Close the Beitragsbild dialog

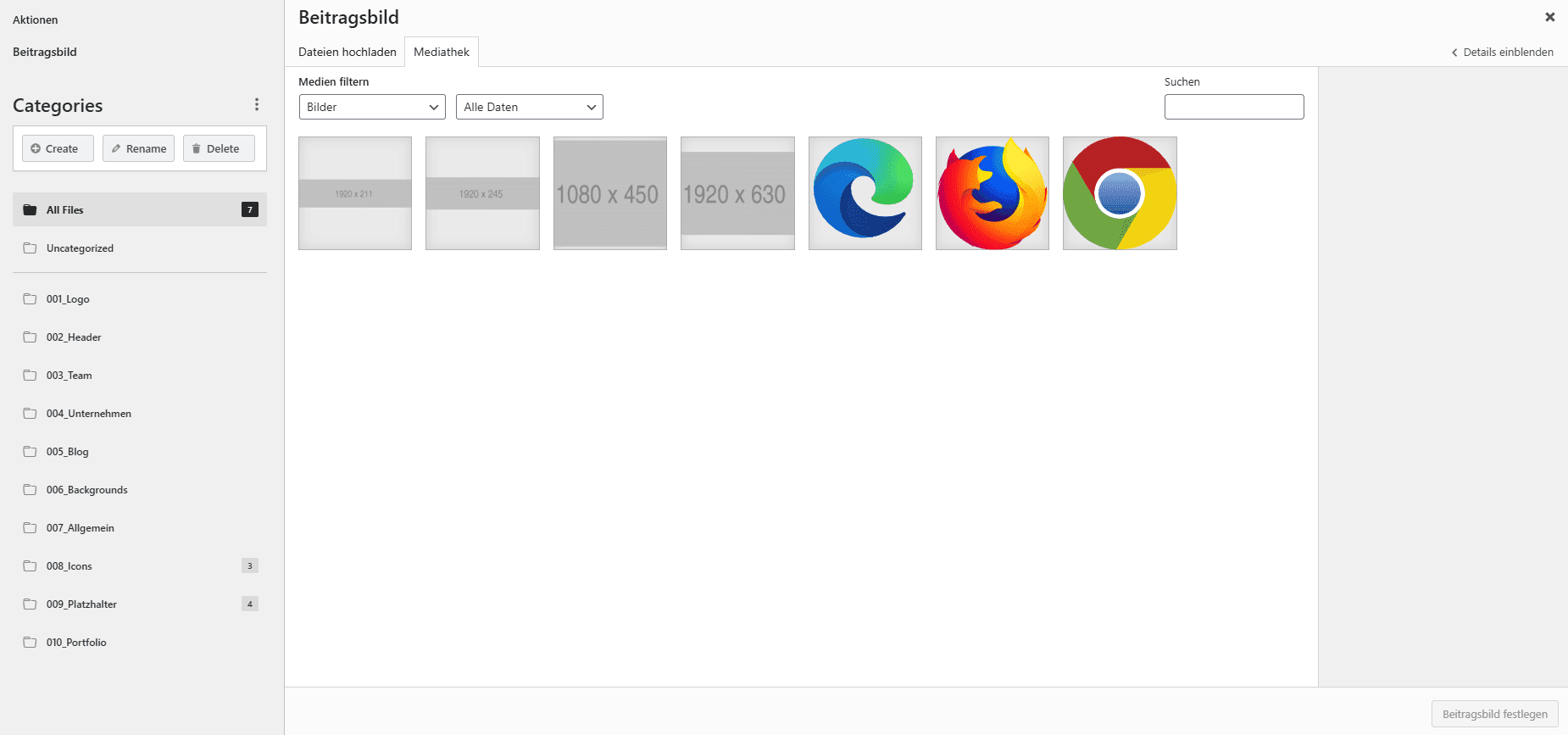(1550, 17)
